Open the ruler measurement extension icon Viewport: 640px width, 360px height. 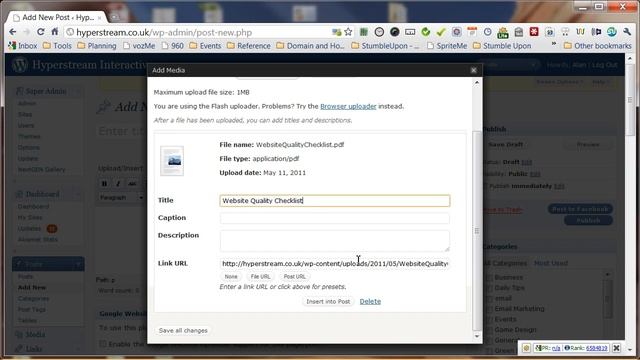[410, 32]
